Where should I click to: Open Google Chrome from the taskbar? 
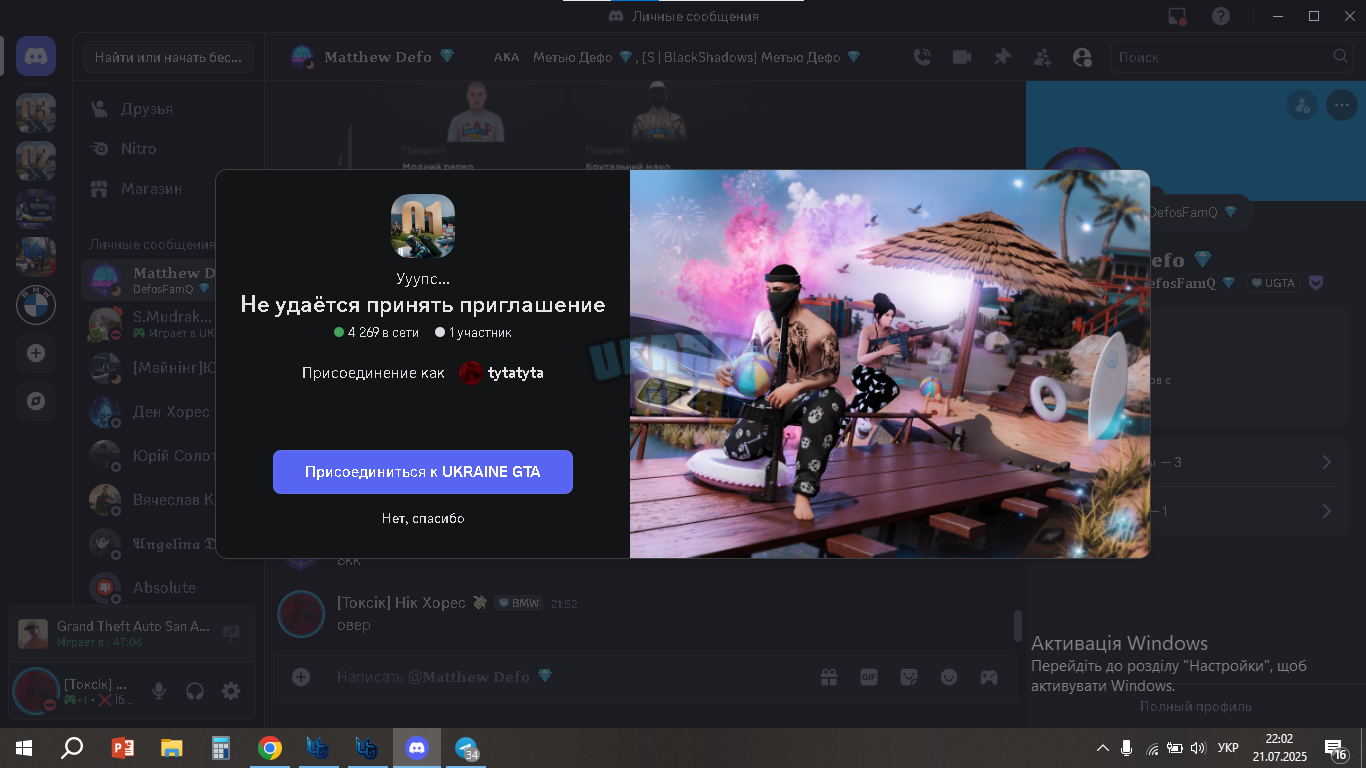[270, 748]
